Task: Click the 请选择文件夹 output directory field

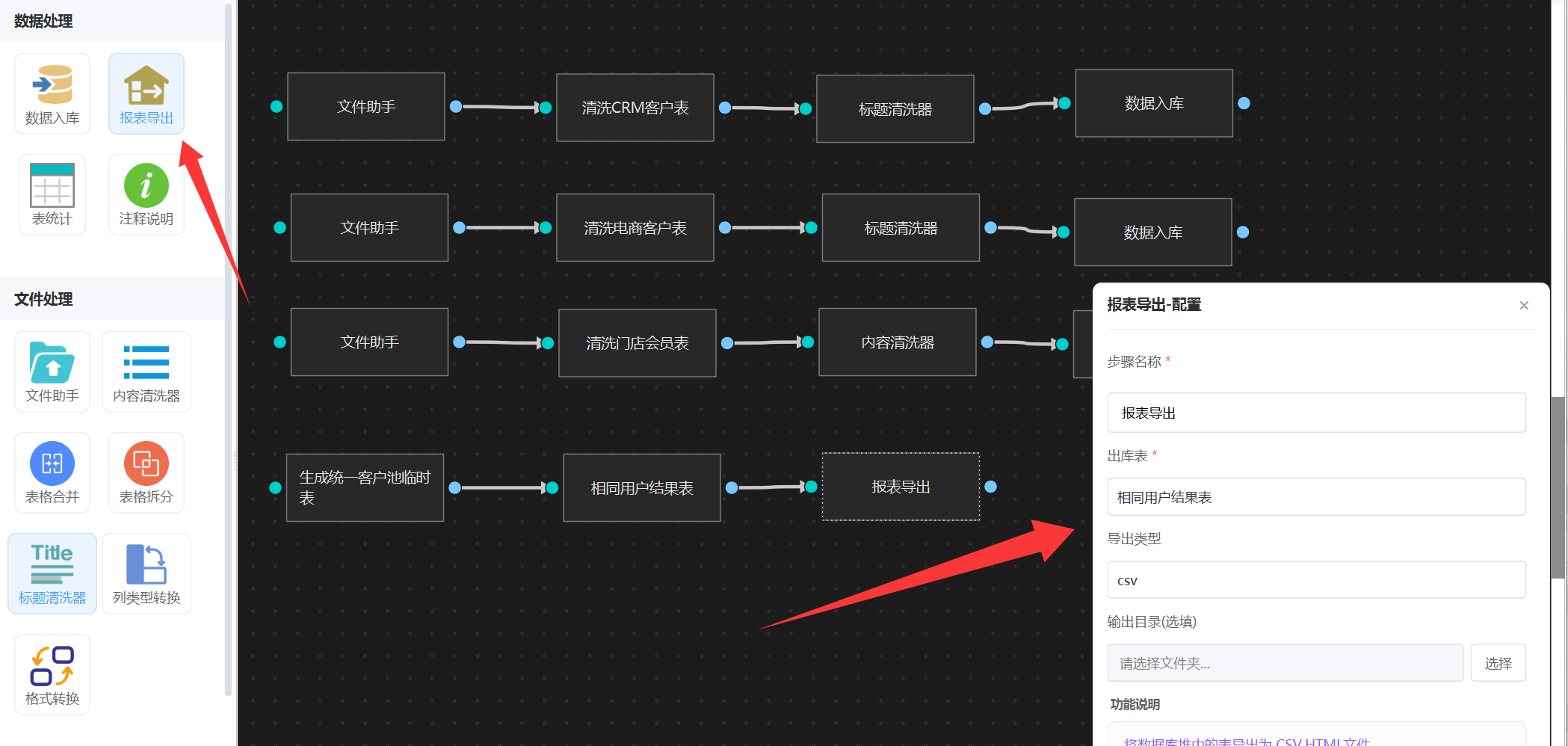Action: point(1285,663)
